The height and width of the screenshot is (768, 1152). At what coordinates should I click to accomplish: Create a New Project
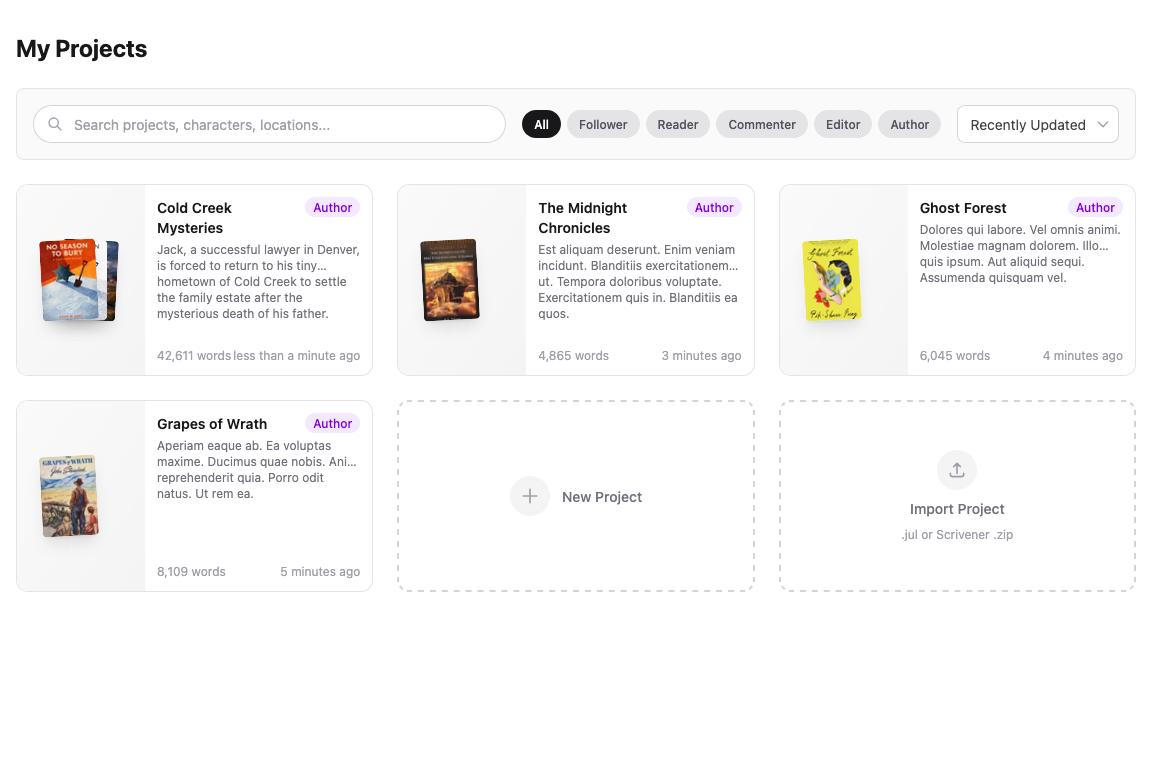pyautogui.click(x=576, y=496)
